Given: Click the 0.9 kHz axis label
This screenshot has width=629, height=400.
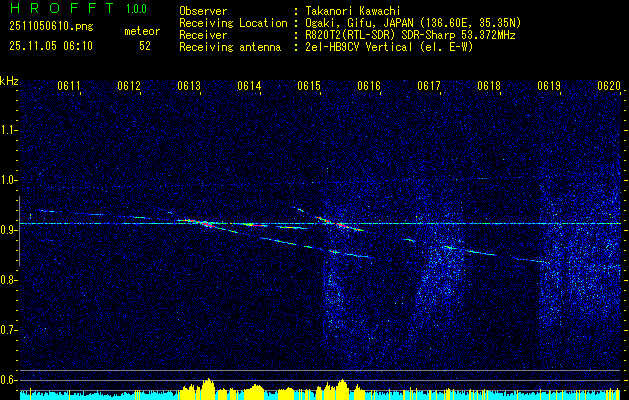Looking at the screenshot, I should point(7,230).
